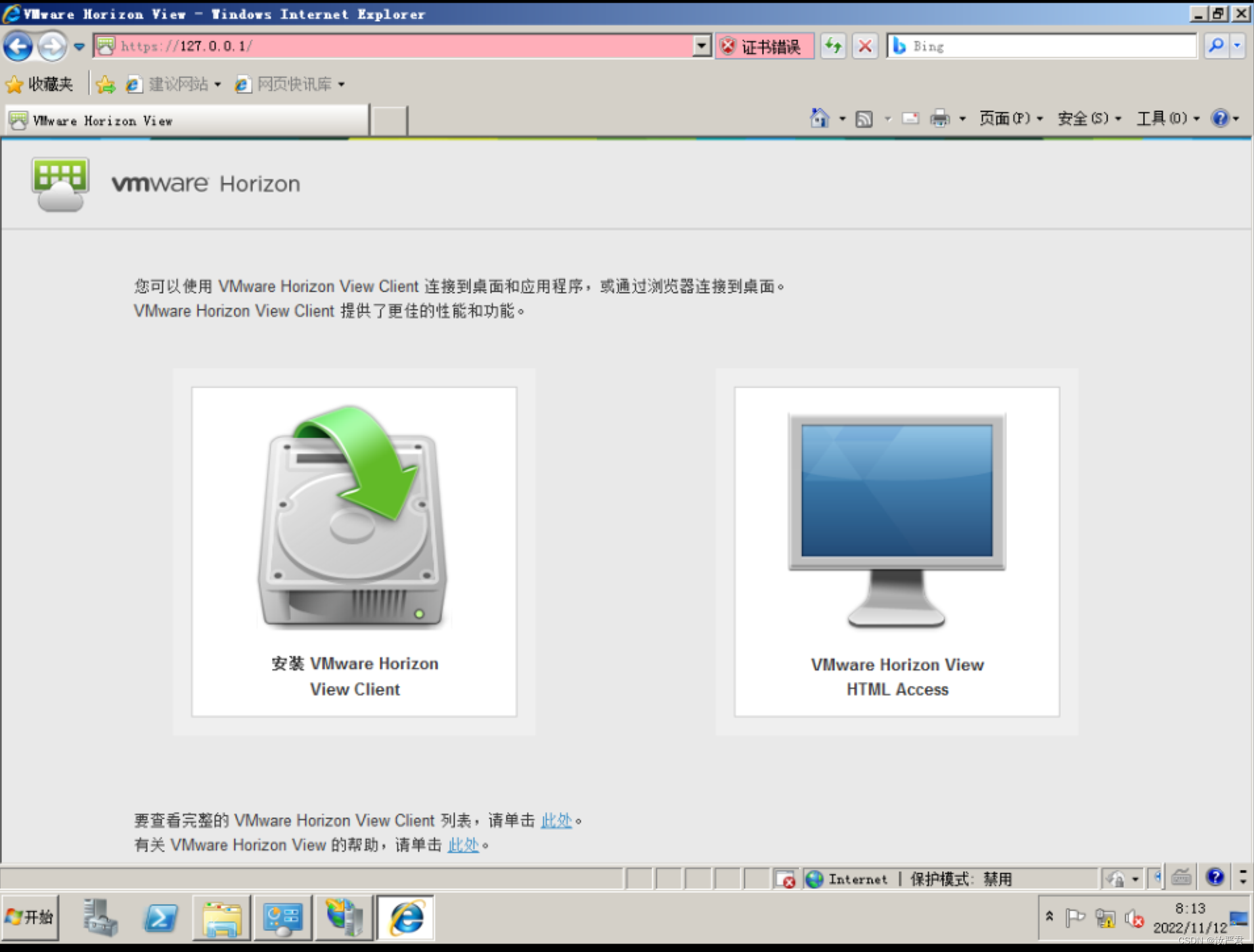Click the add to favorites bar star icon
Image resolution: width=1254 pixels, height=952 pixels.
point(105,84)
